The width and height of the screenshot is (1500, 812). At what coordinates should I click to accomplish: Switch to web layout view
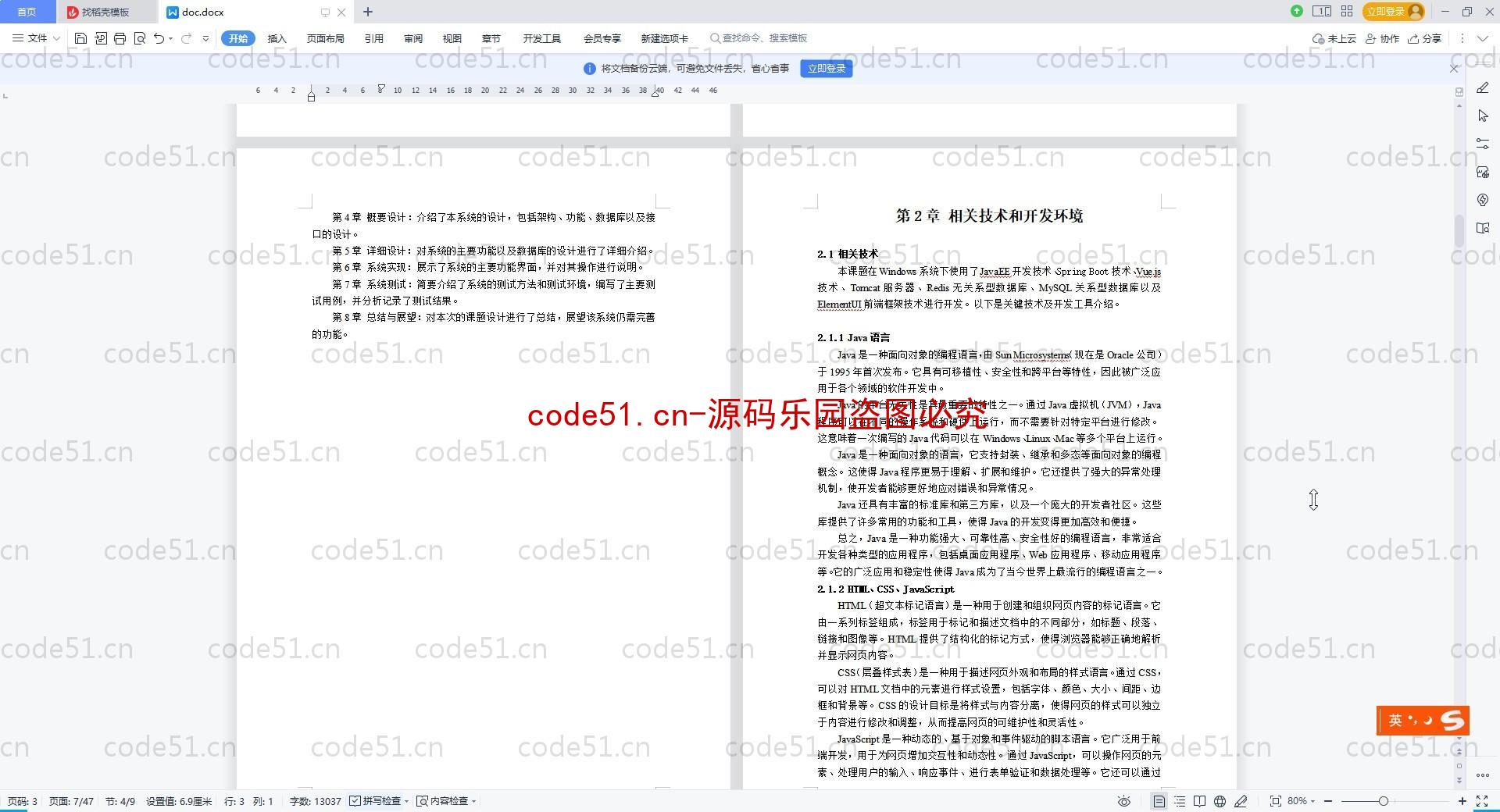(1220, 801)
